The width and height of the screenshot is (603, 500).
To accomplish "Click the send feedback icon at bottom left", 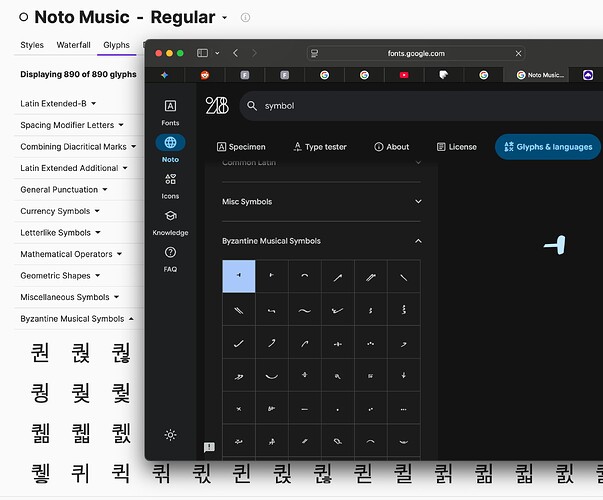I will 209,447.
